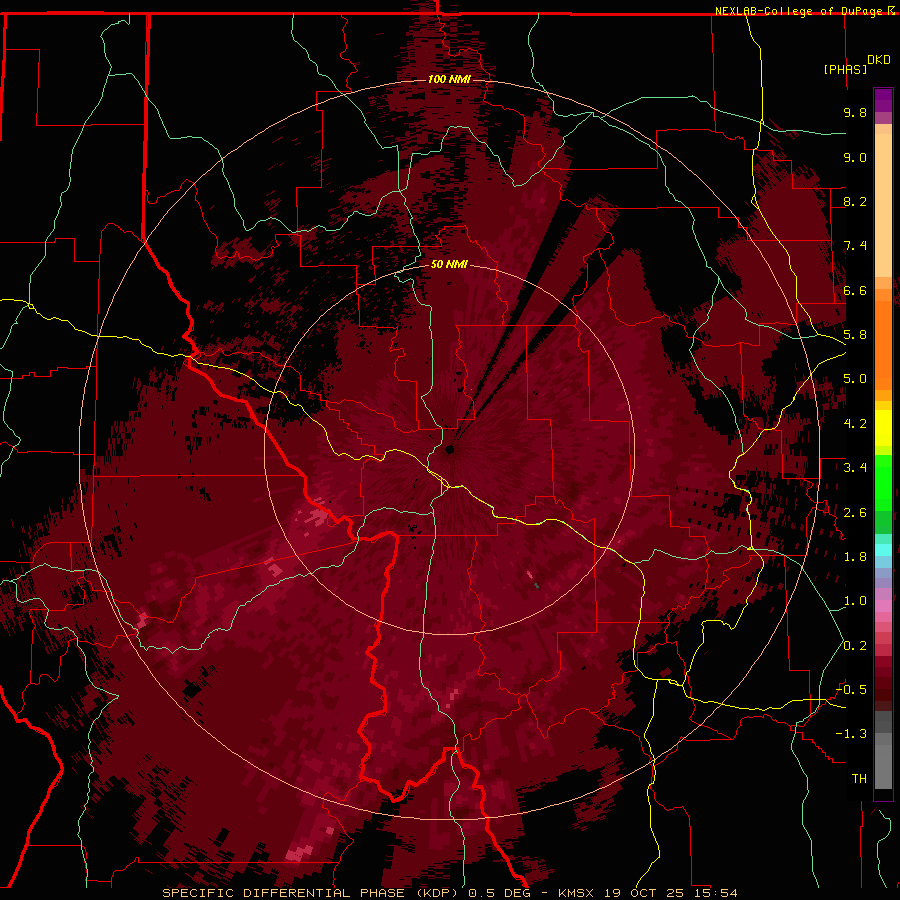Click the -0.5 legend value
Screen dimensions: 900x900
(851, 690)
